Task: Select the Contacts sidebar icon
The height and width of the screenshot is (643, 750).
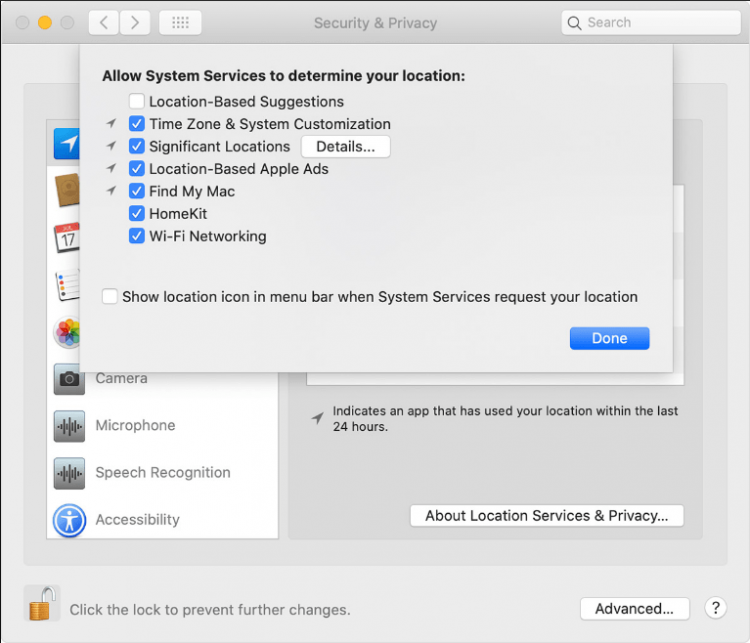Action: click(67, 190)
